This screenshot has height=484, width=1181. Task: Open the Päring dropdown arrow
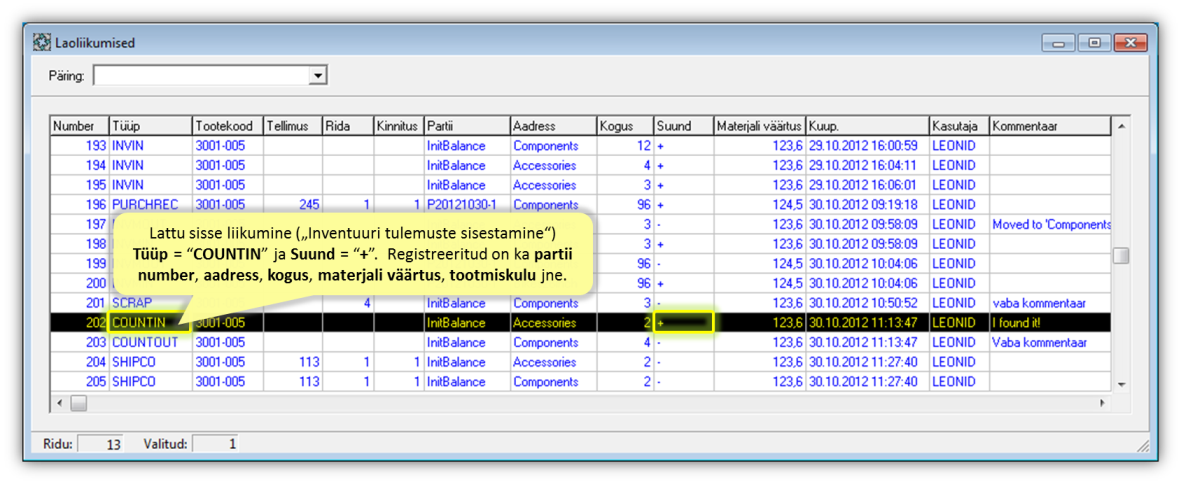click(x=319, y=76)
